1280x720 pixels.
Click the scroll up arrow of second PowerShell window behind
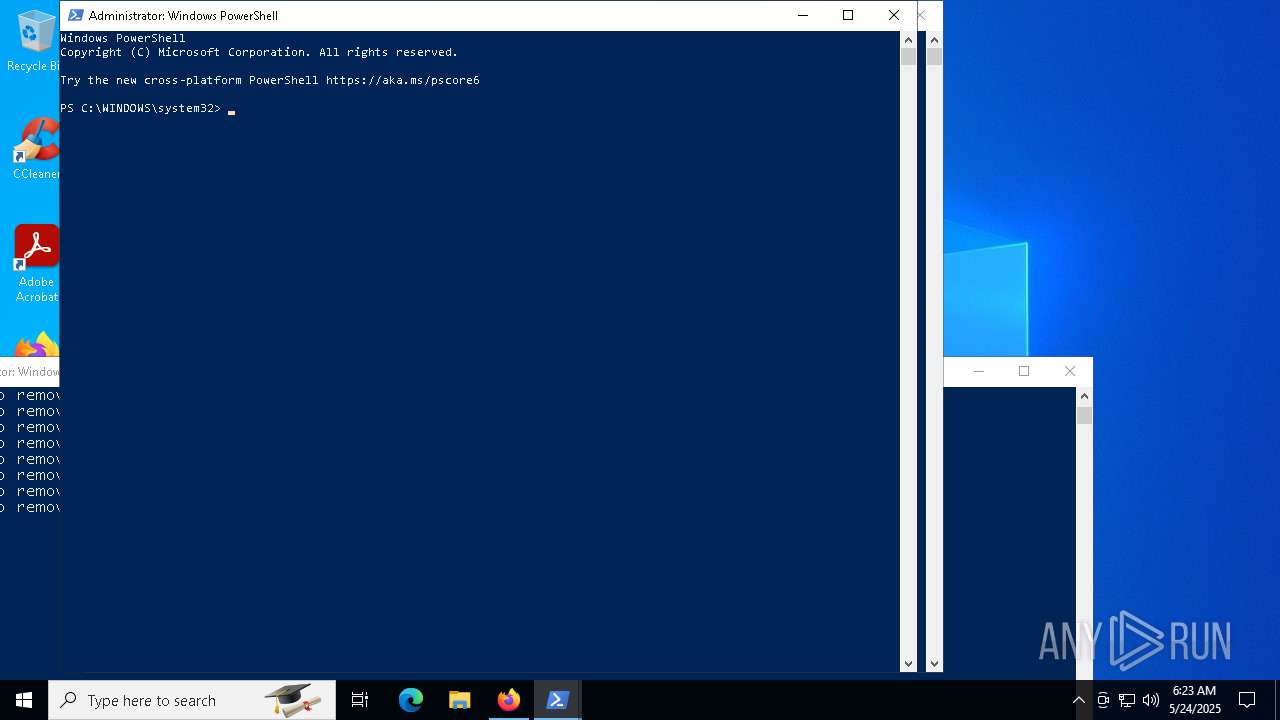click(x=934, y=40)
